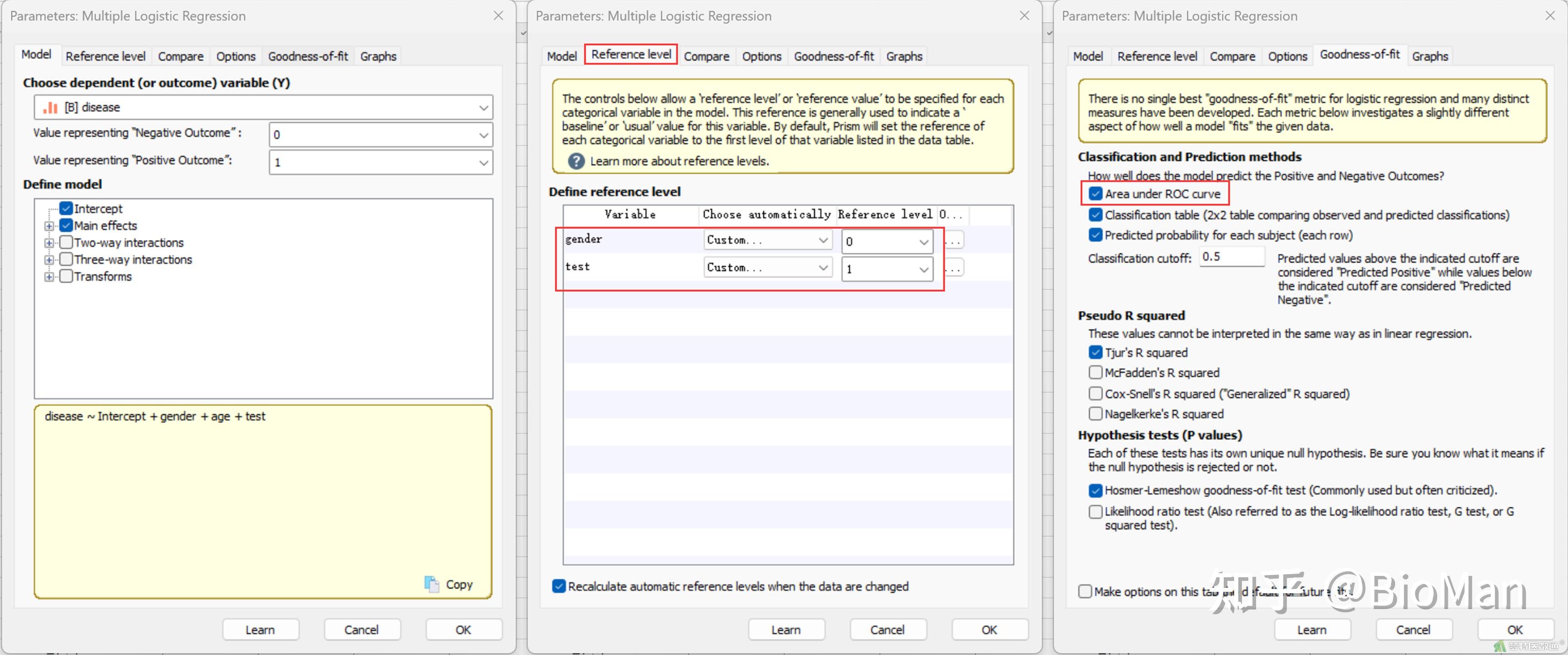The width and height of the screenshot is (1568, 655).
Task: Click the Copy icon in model formula box
Action: click(x=432, y=584)
